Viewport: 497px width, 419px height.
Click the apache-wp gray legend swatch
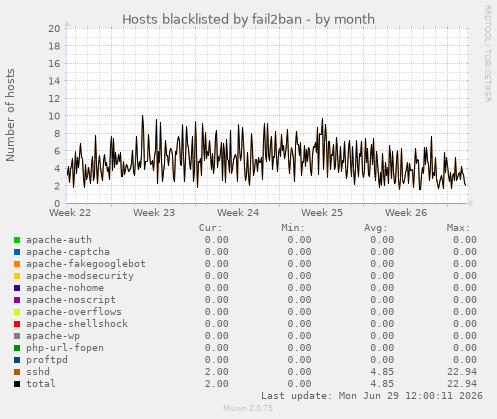(17, 336)
